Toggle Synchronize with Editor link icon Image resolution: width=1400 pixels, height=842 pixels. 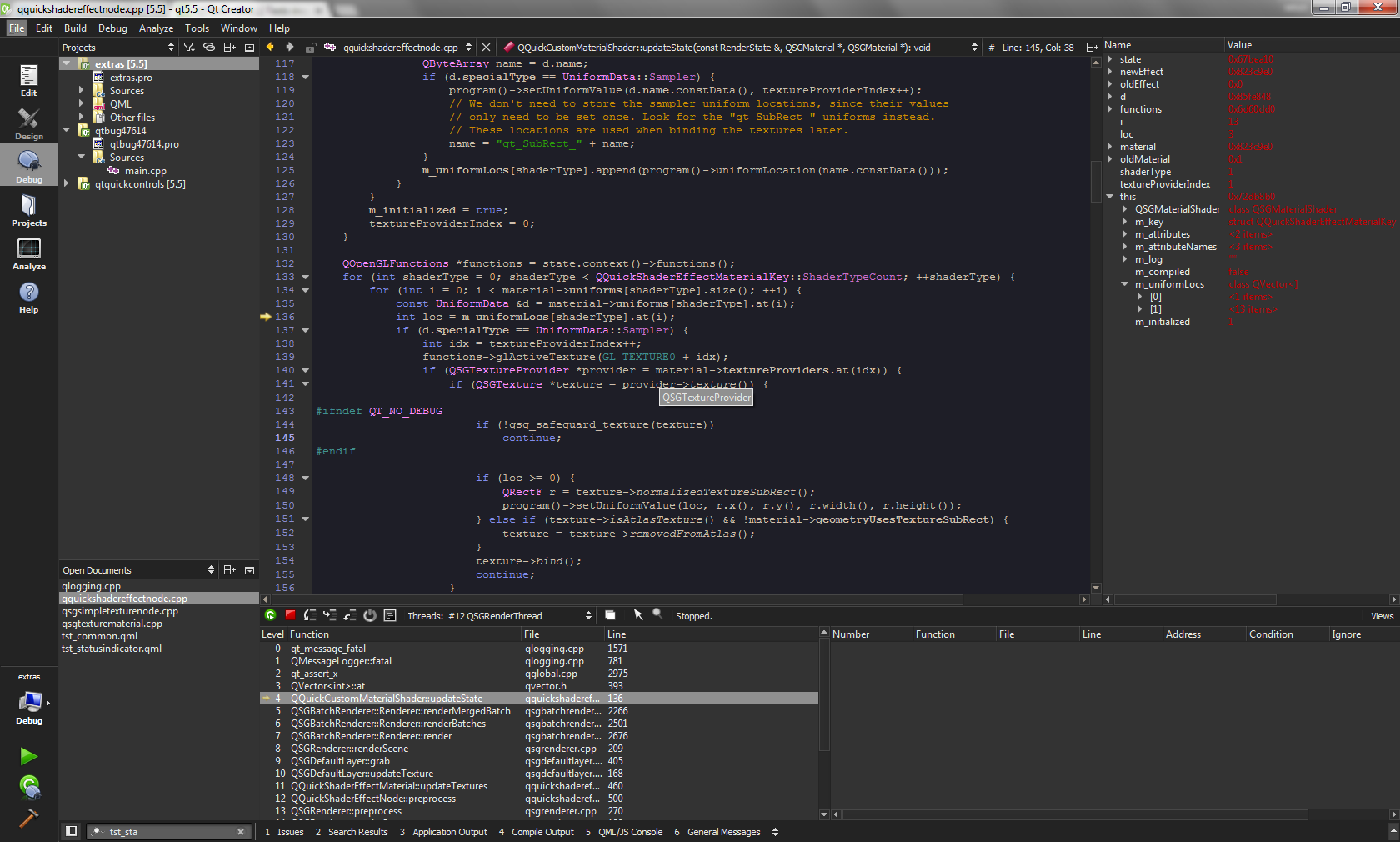coord(209,48)
